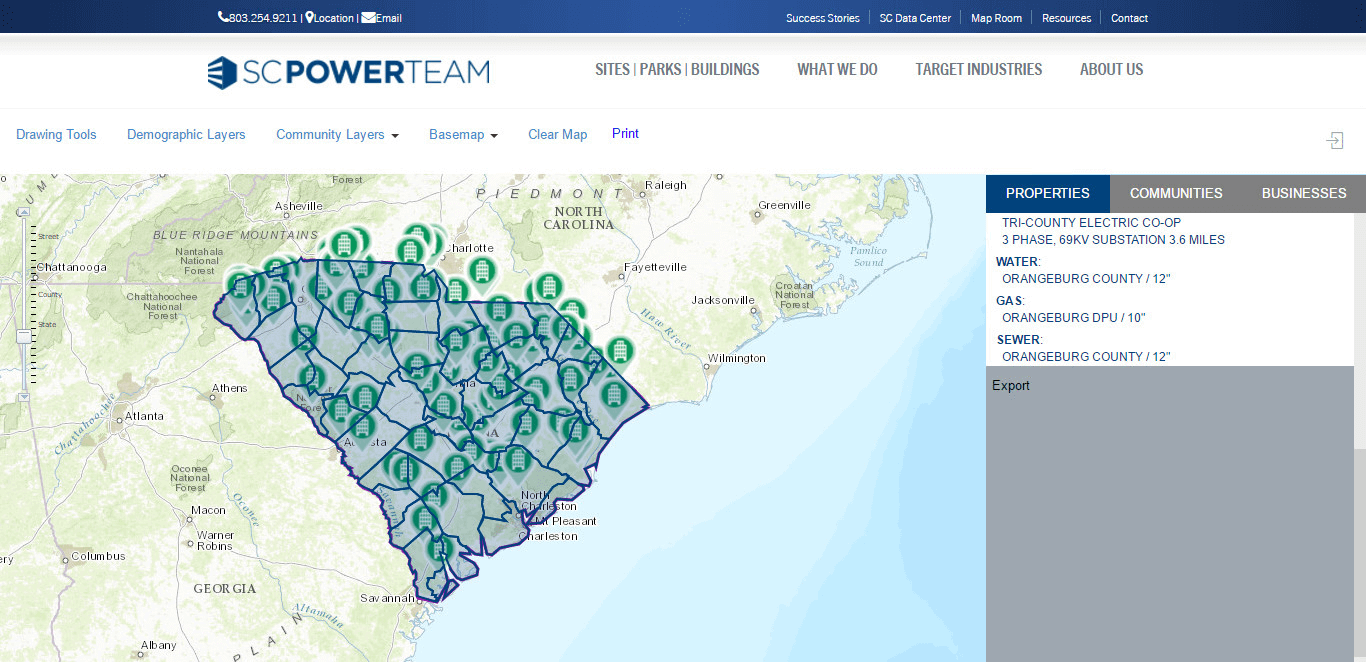Click the map zoom slider handle
The width and height of the screenshot is (1366, 662).
click(x=23, y=337)
